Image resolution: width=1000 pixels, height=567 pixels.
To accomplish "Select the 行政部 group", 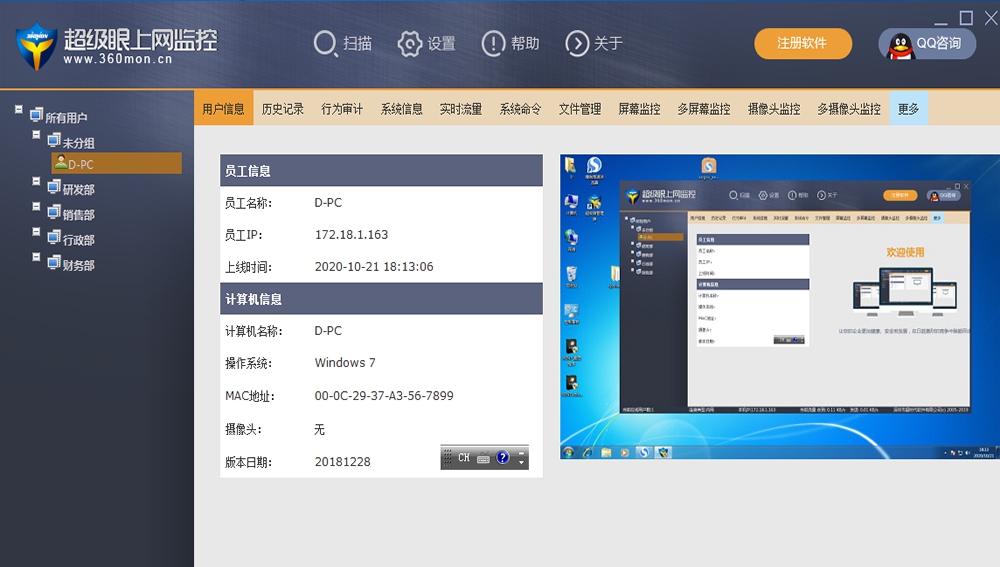I will (x=78, y=240).
